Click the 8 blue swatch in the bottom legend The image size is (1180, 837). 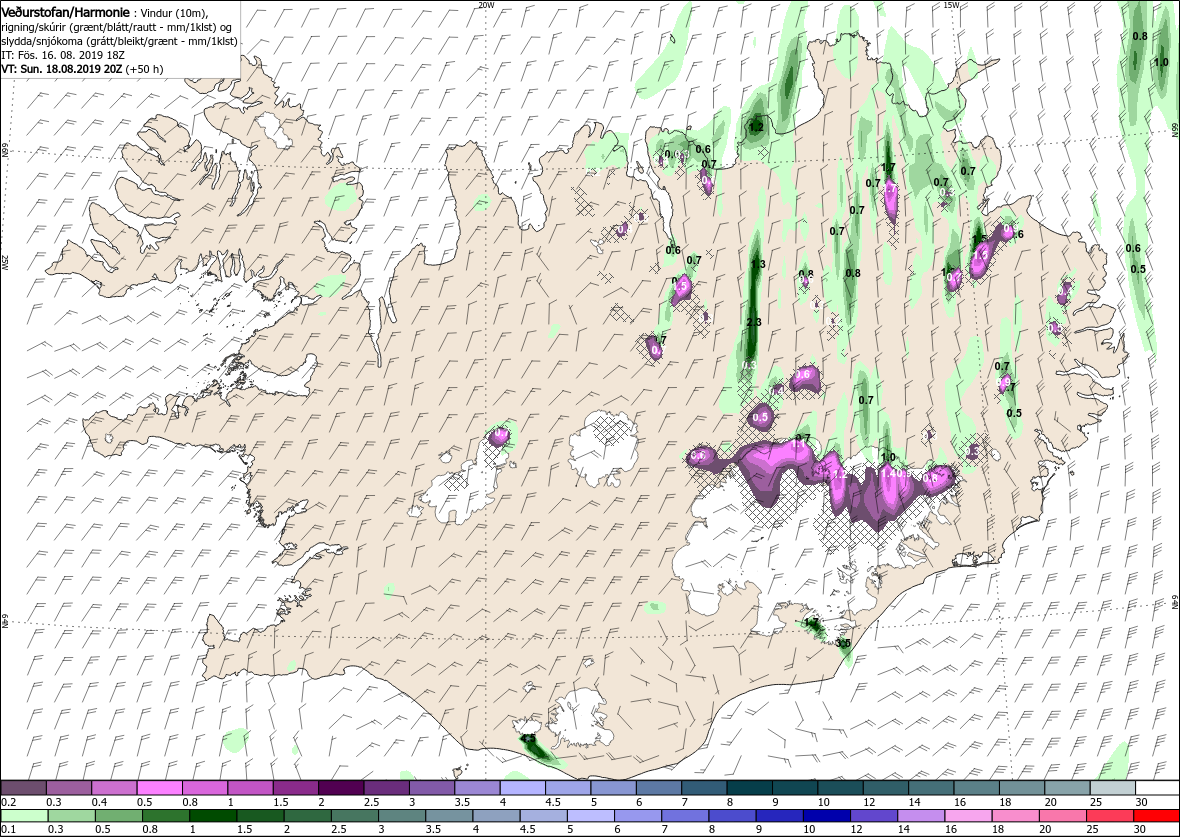click(731, 817)
